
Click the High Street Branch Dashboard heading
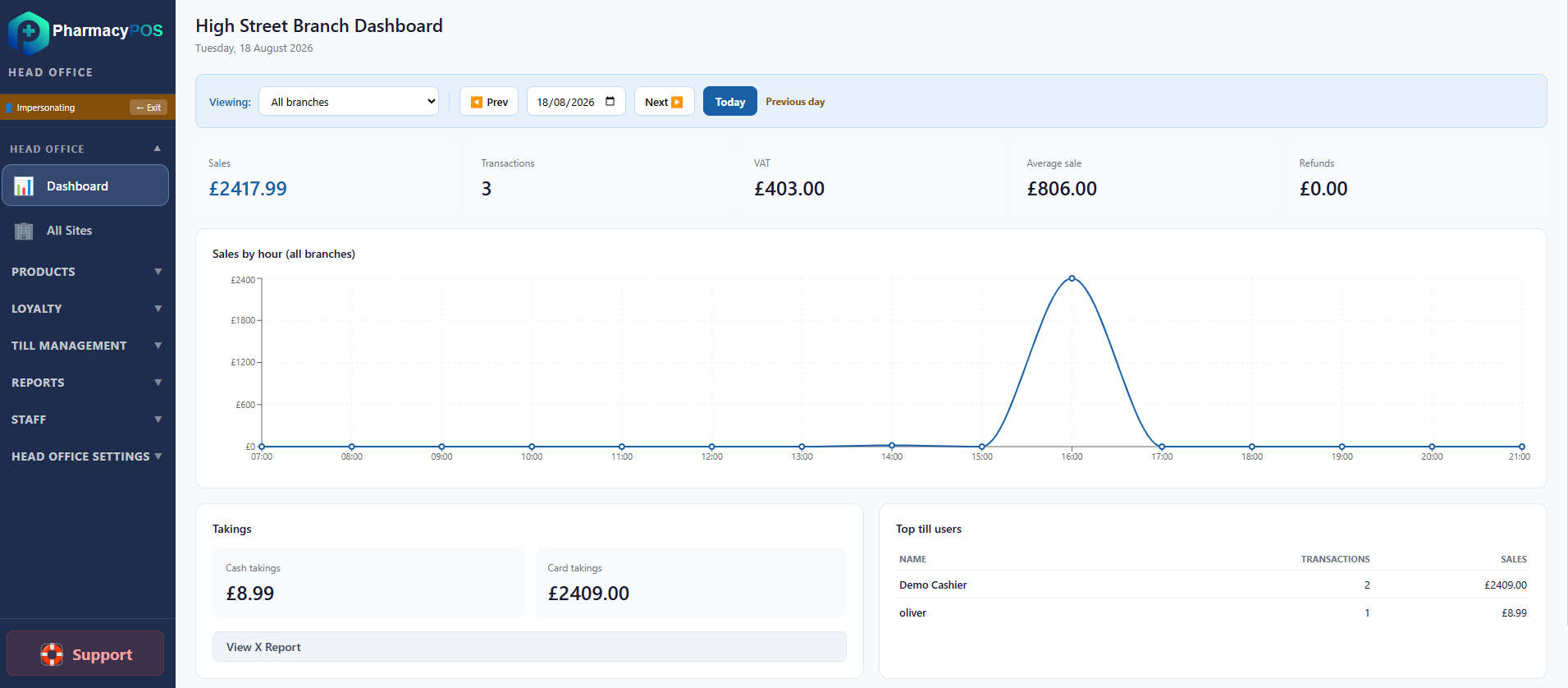click(x=319, y=26)
